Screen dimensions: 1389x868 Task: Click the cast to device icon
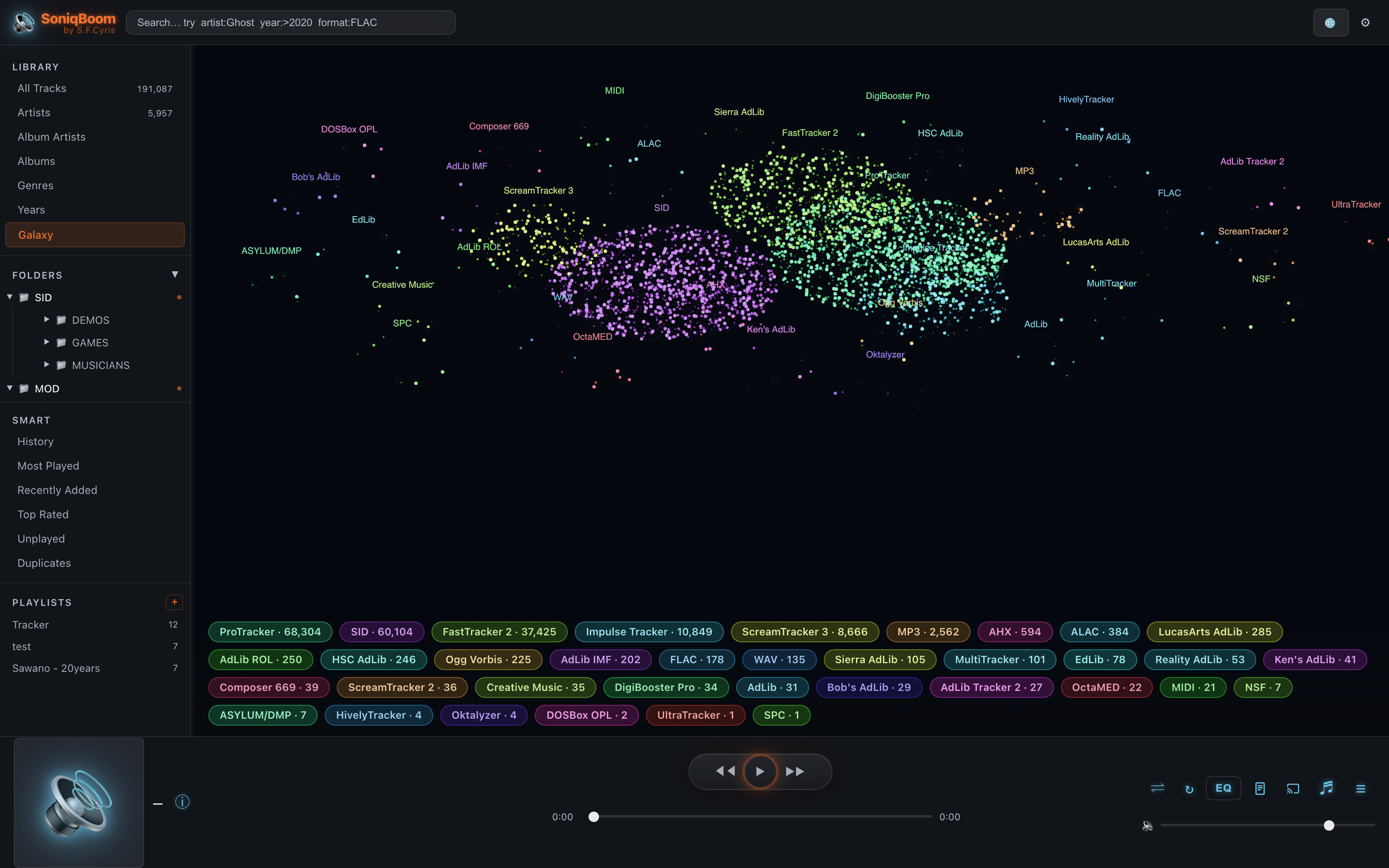1293,788
